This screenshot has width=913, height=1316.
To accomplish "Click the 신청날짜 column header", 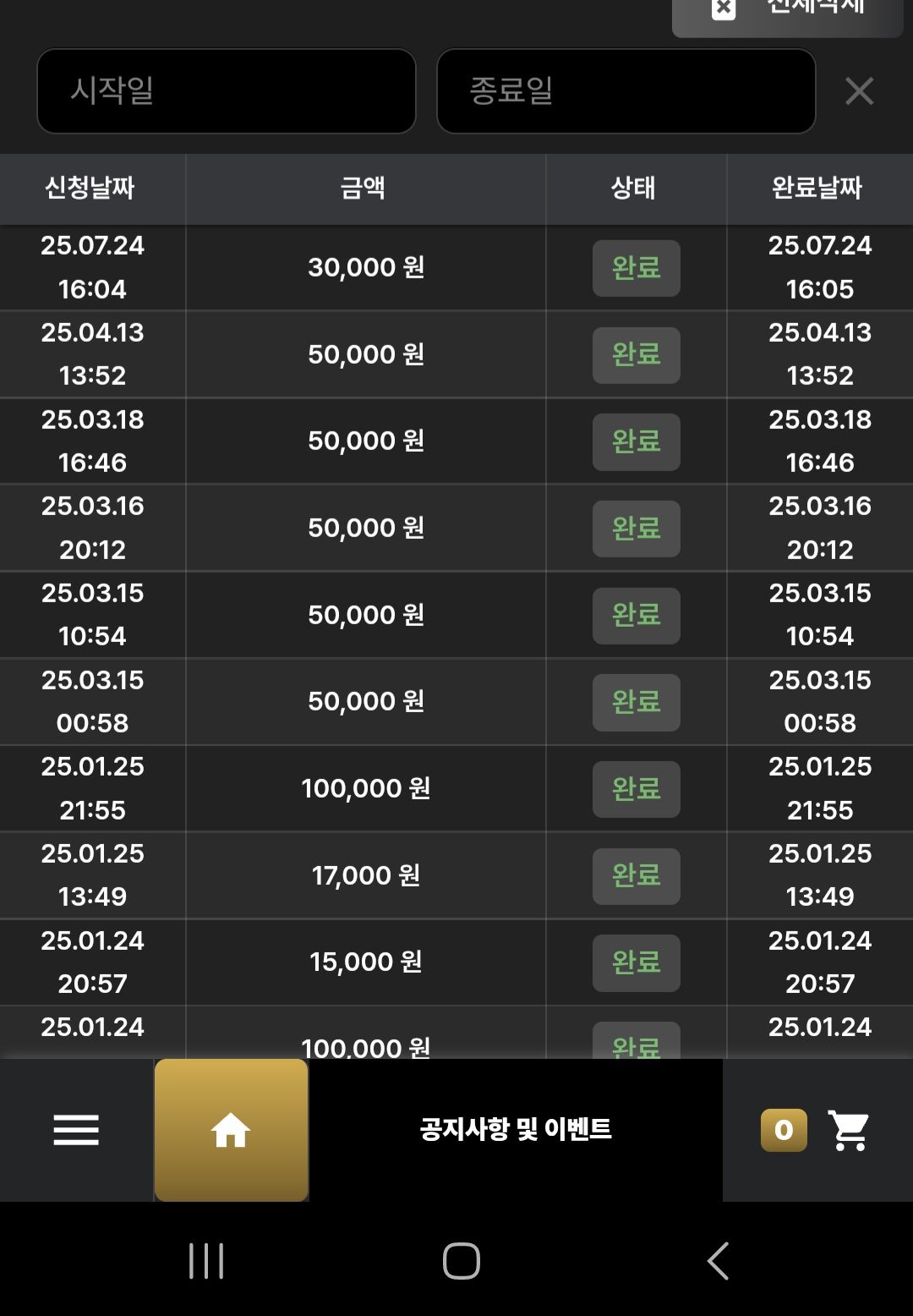I will click(90, 188).
